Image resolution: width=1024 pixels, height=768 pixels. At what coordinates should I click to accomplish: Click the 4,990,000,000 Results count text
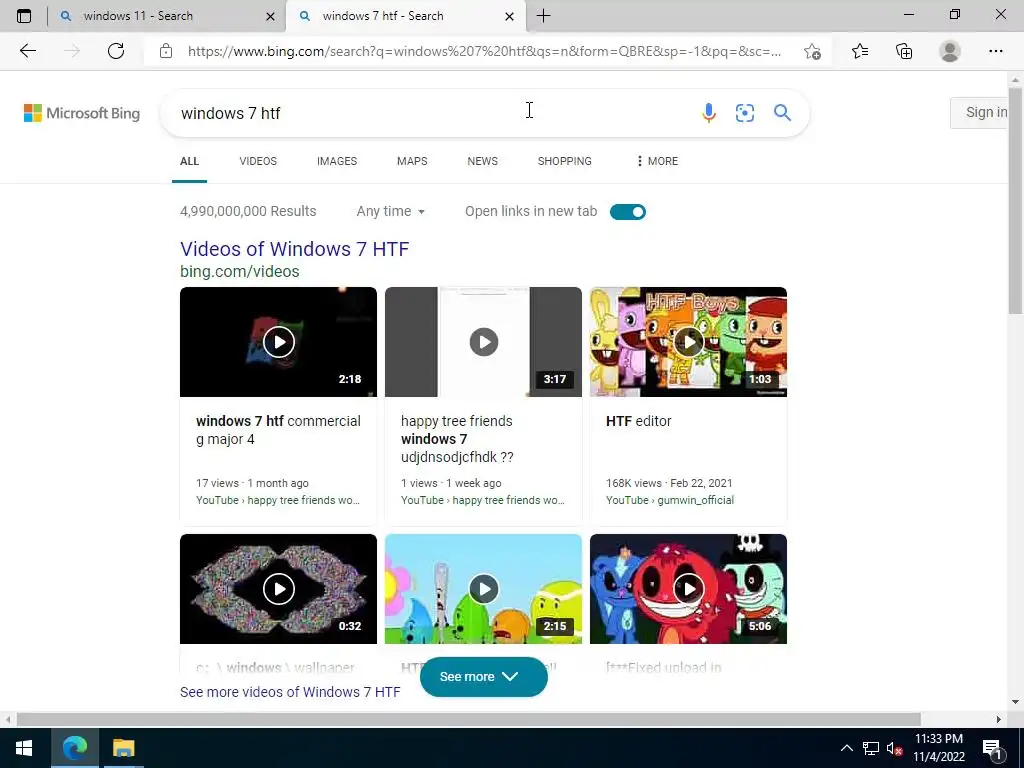point(248,212)
